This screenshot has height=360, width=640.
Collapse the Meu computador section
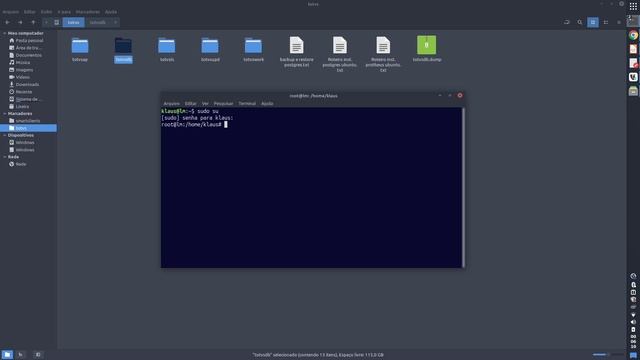tap(4, 33)
